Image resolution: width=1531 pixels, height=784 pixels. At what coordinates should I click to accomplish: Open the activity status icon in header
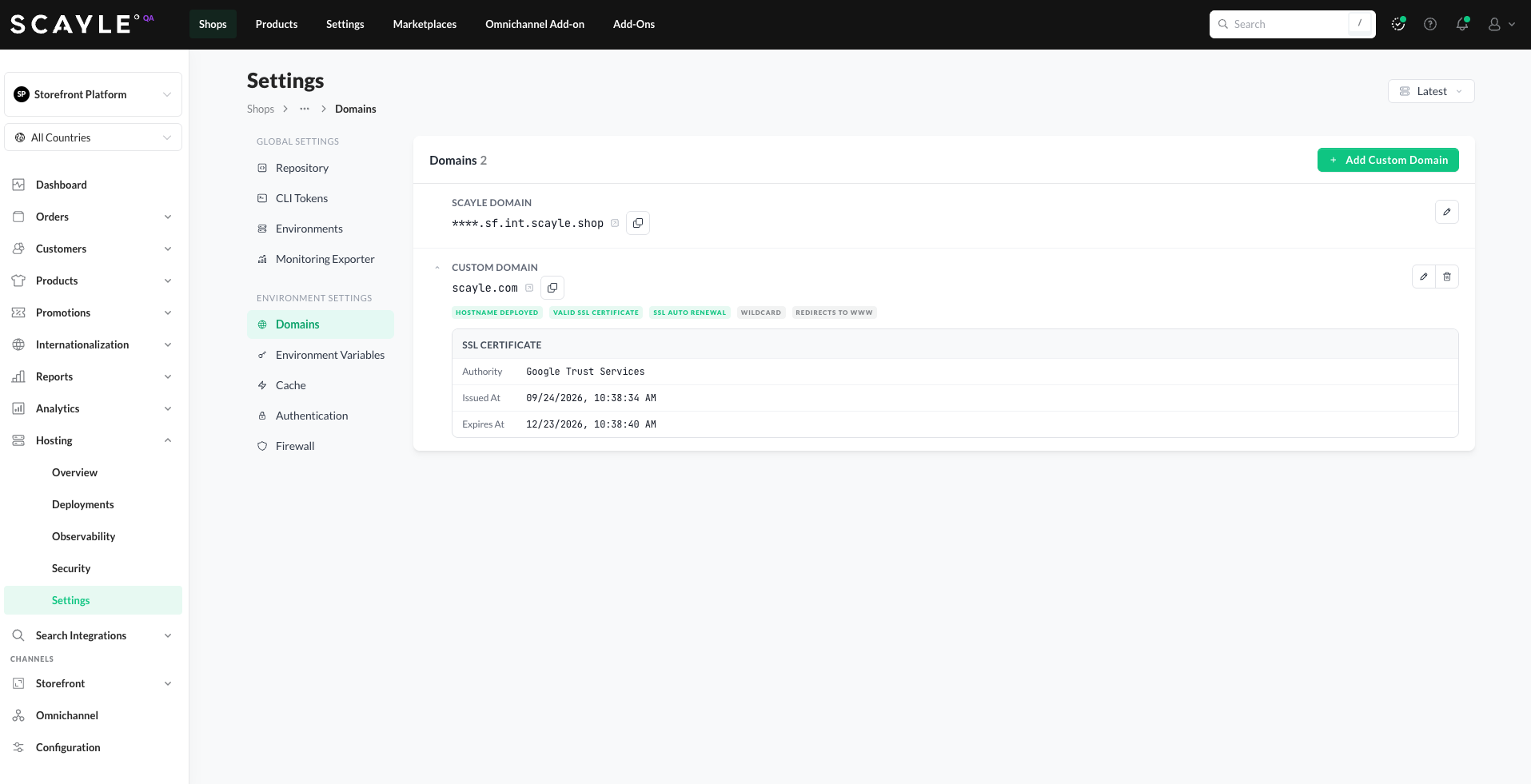(1398, 24)
